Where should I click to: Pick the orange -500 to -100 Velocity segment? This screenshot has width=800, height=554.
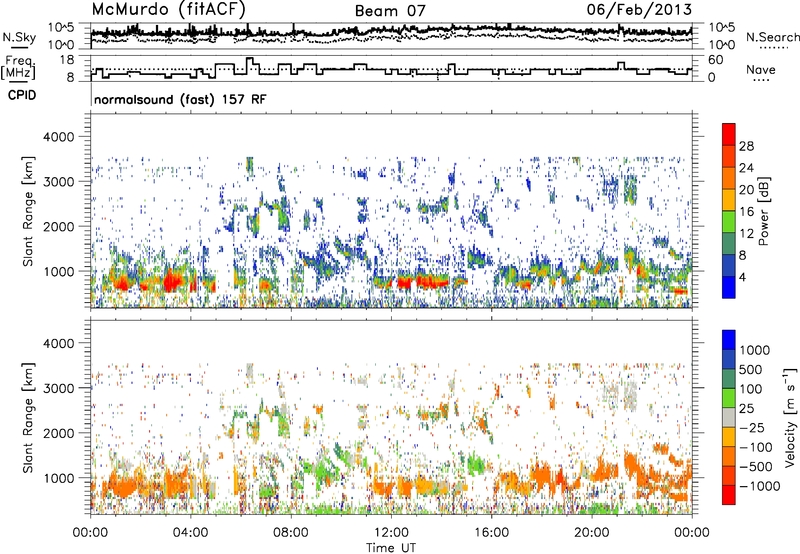coord(729,456)
